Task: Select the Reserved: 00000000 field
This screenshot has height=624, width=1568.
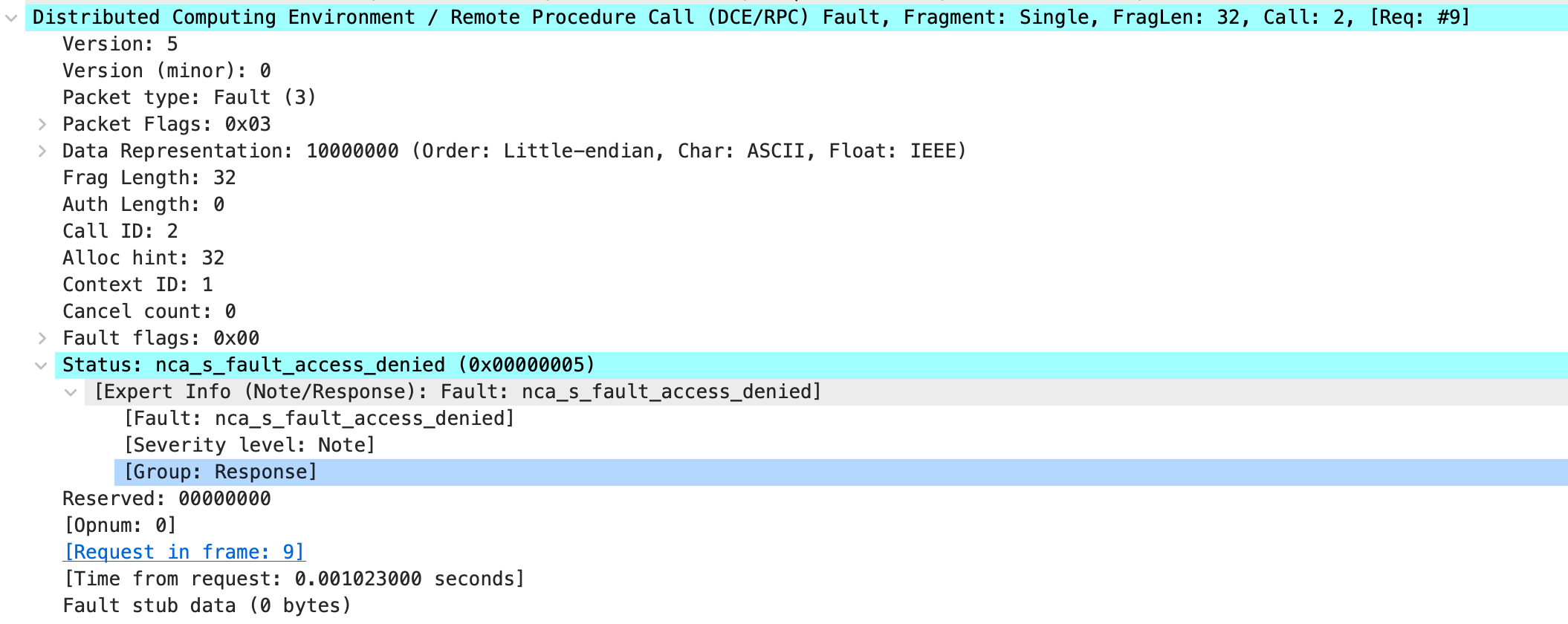Action: point(166,499)
